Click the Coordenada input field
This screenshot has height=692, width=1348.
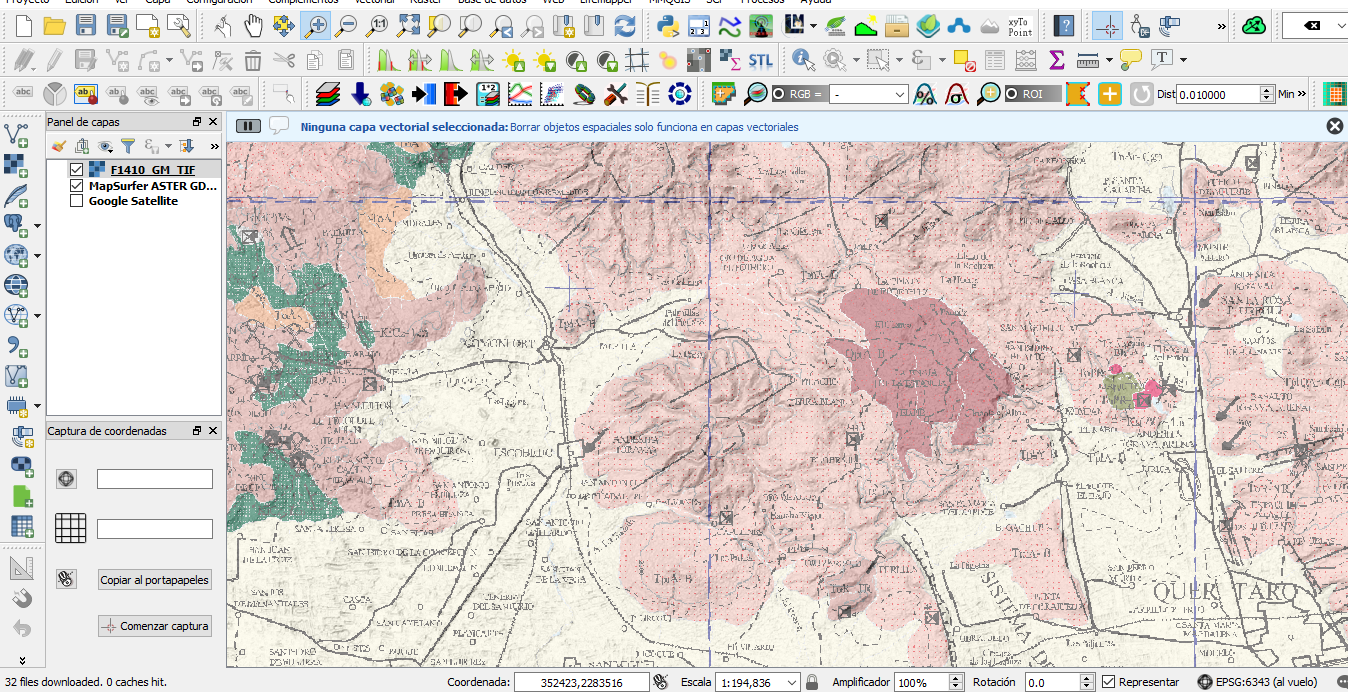pyautogui.click(x=581, y=682)
